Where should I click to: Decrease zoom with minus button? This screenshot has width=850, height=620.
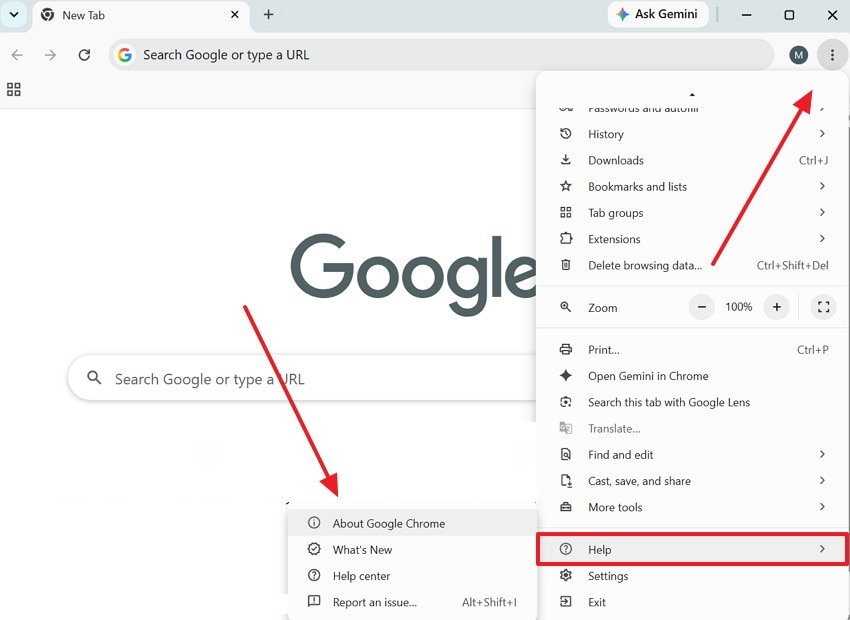[701, 307]
